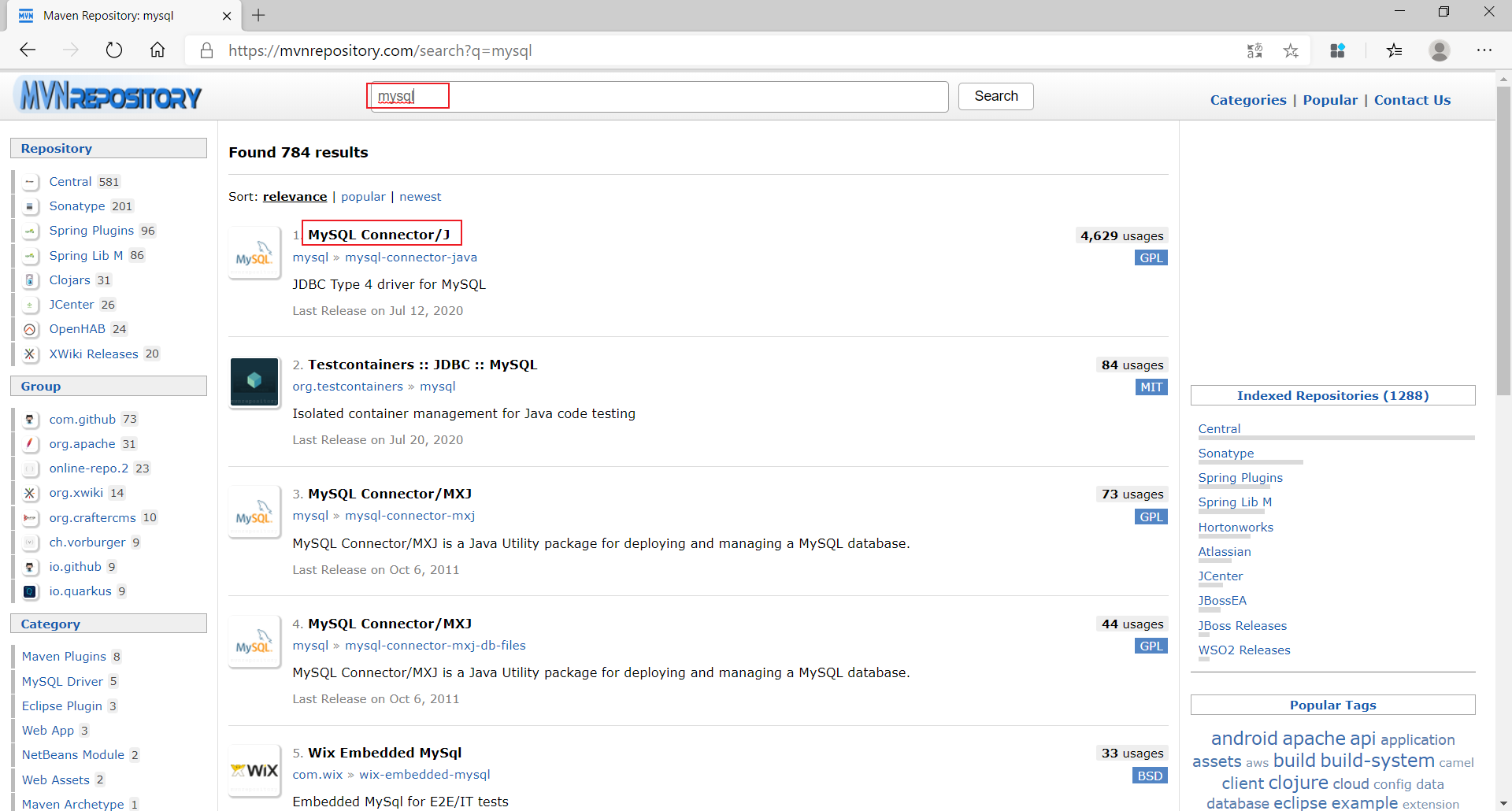Click the MIT license badge

pos(1151,387)
